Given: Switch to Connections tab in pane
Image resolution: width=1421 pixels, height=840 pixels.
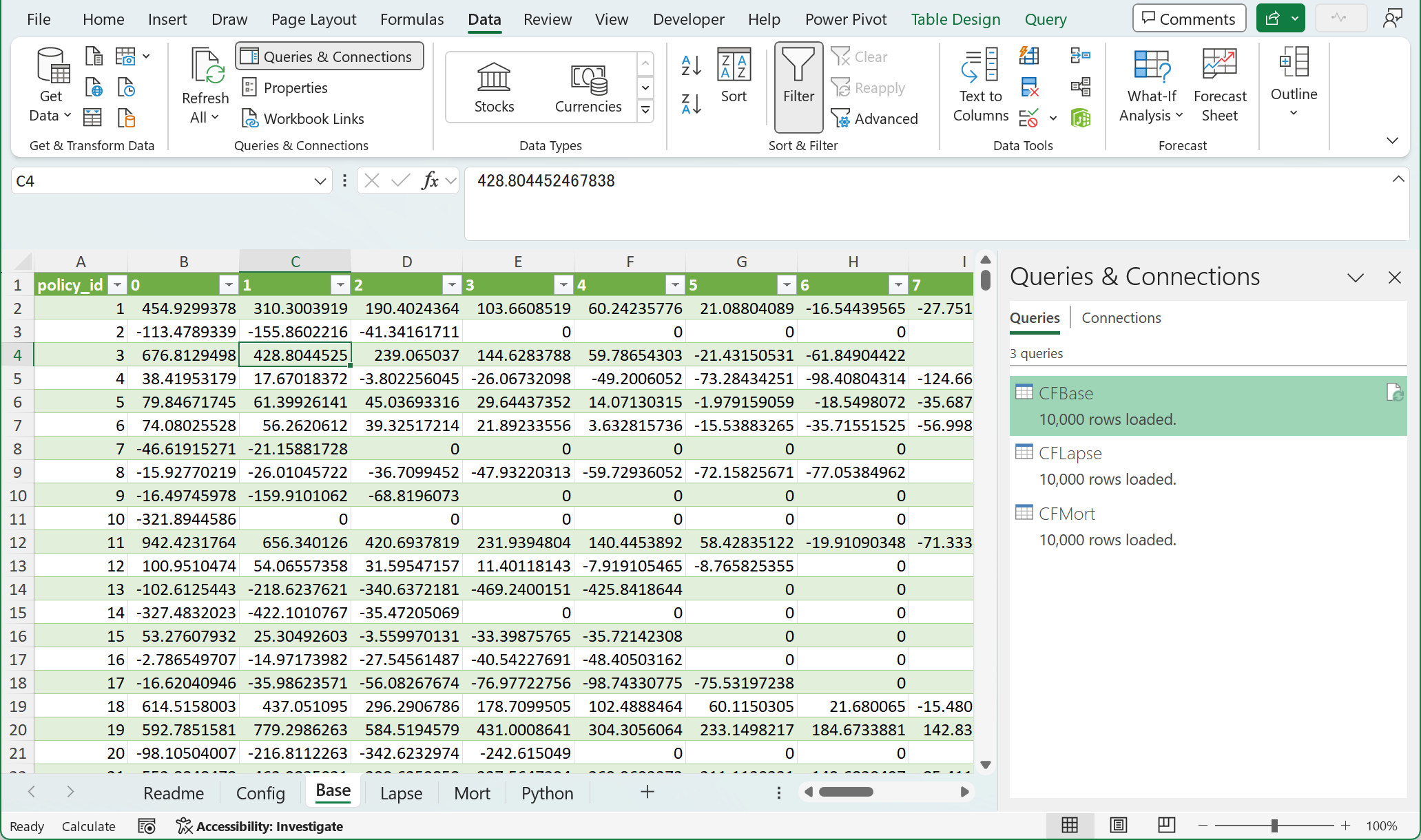Looking at the screenshot, I should tap(1121, 317).
